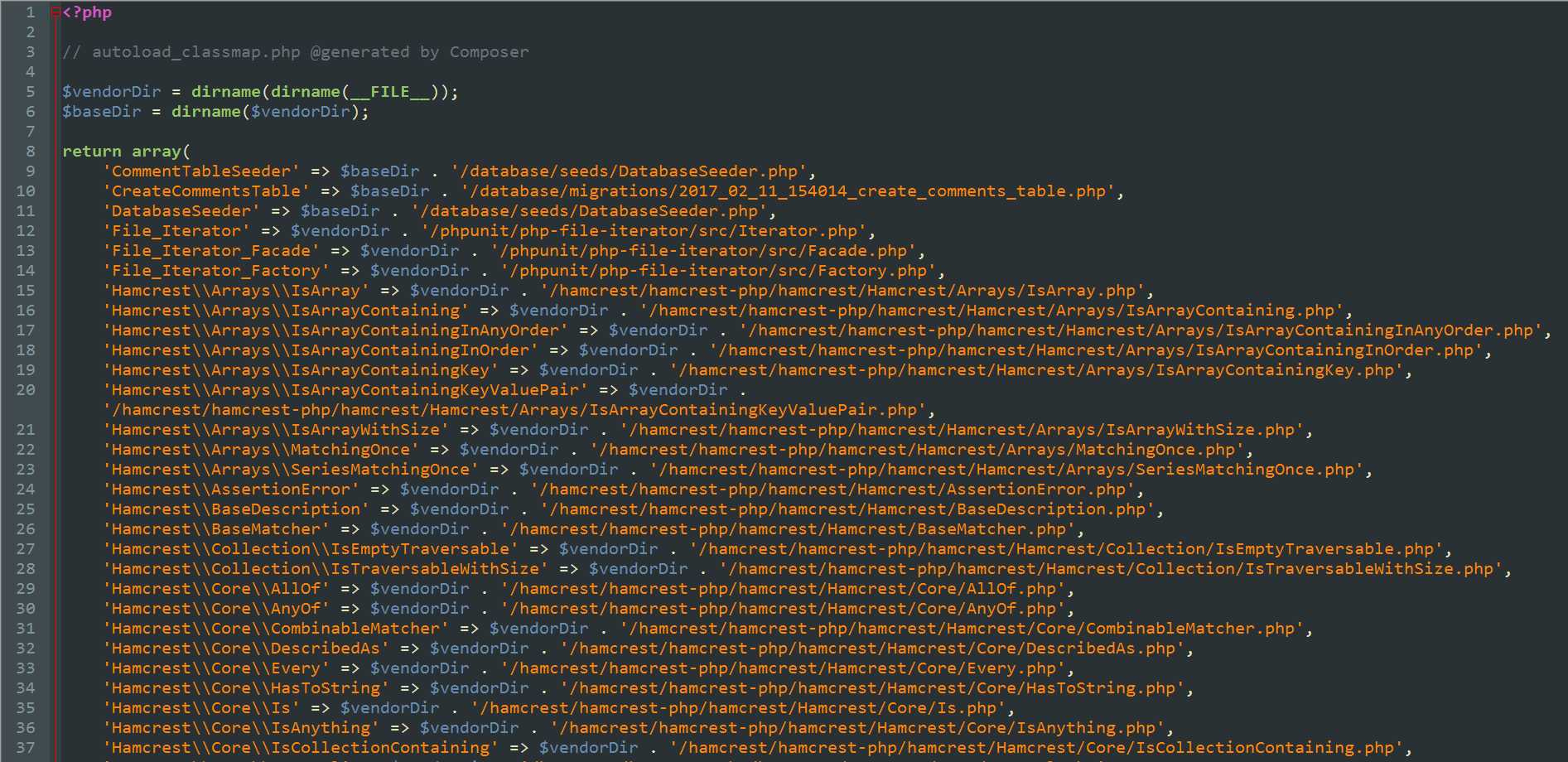Click the 'IsArrayContainingInOrder' key on line 18
Screen dimensions: 1568x762
[321, 350]
